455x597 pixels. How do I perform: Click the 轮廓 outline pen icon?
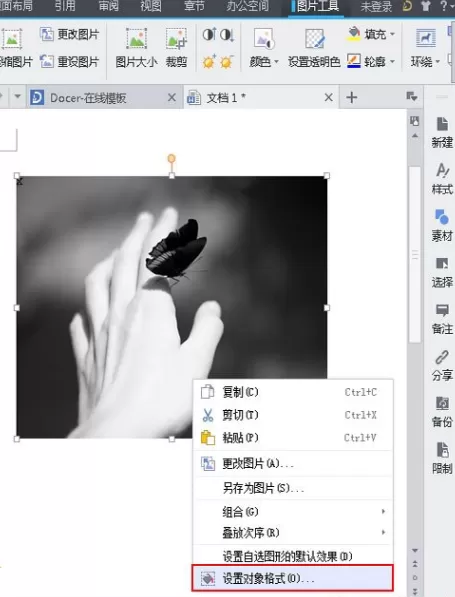pyautogui.click(x=354, y=61)
